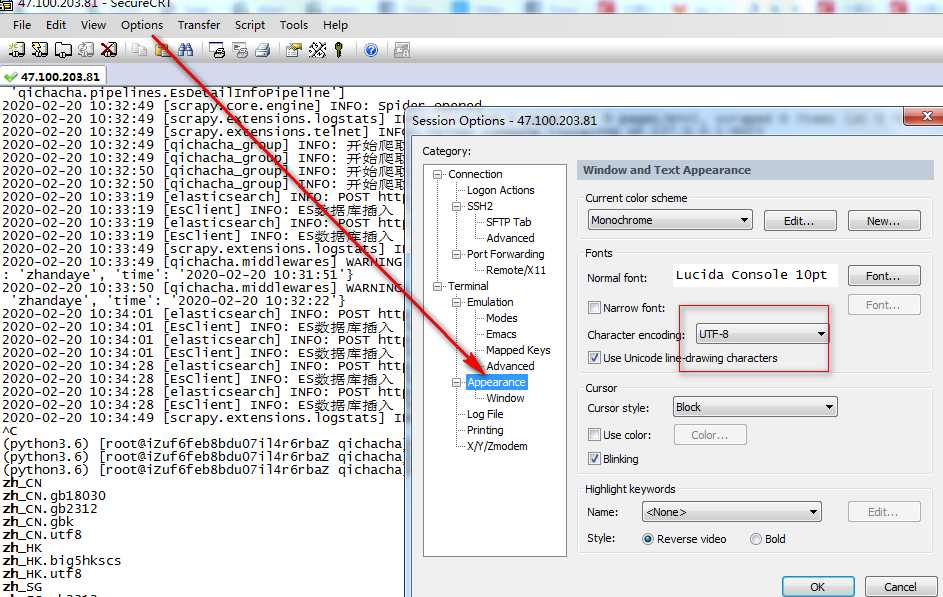The image size is (943, 597).
Task: Select Mapped Keys in category tree
Action: (x=518, y=350)
